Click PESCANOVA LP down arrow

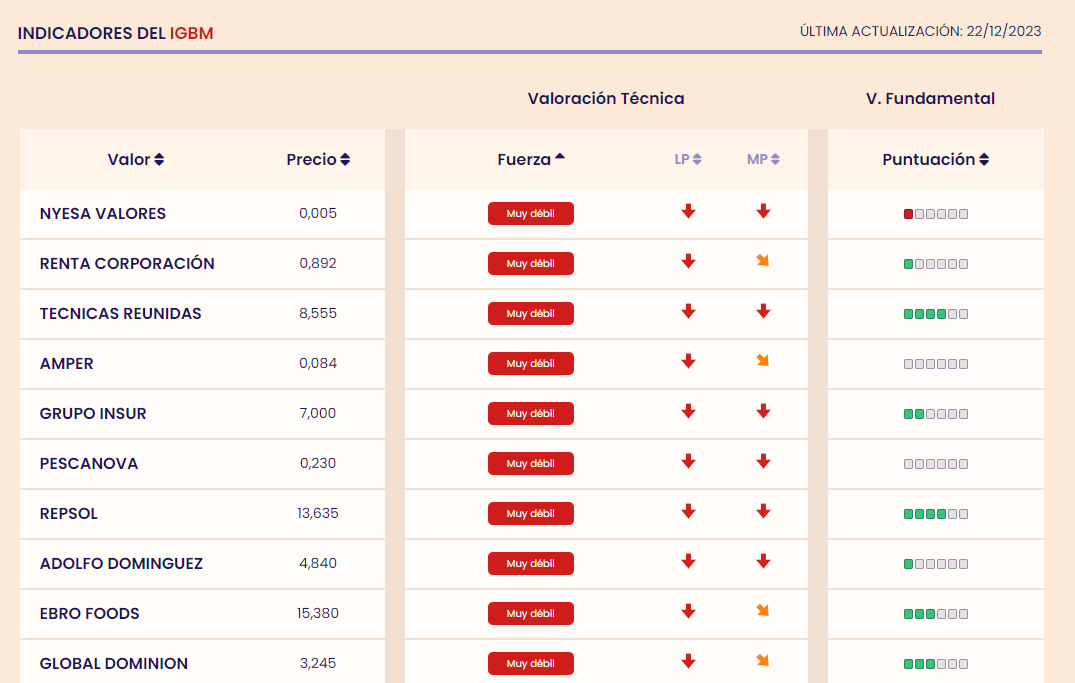tap(688, 462)
